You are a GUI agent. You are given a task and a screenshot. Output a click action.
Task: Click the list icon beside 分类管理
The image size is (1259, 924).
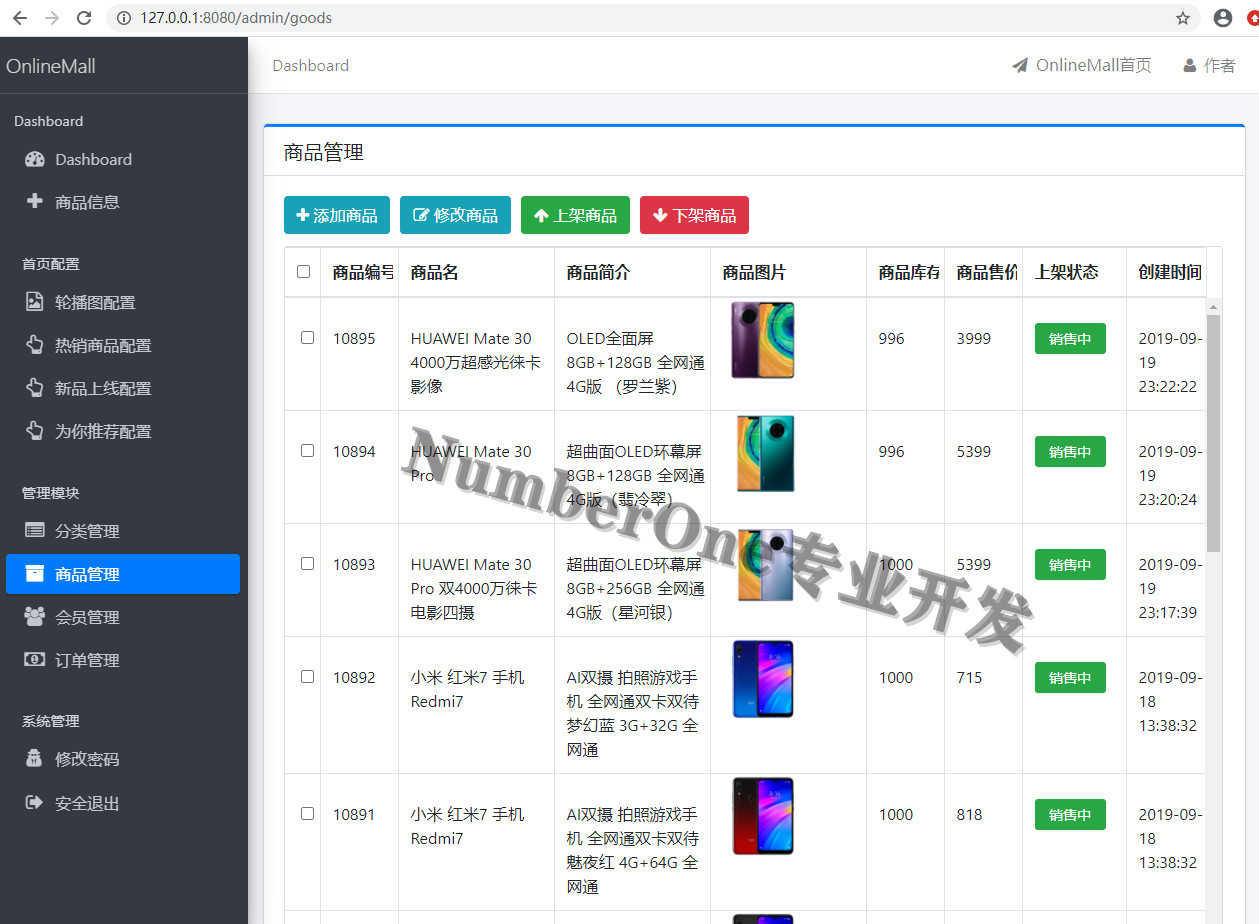coord(35,531)
